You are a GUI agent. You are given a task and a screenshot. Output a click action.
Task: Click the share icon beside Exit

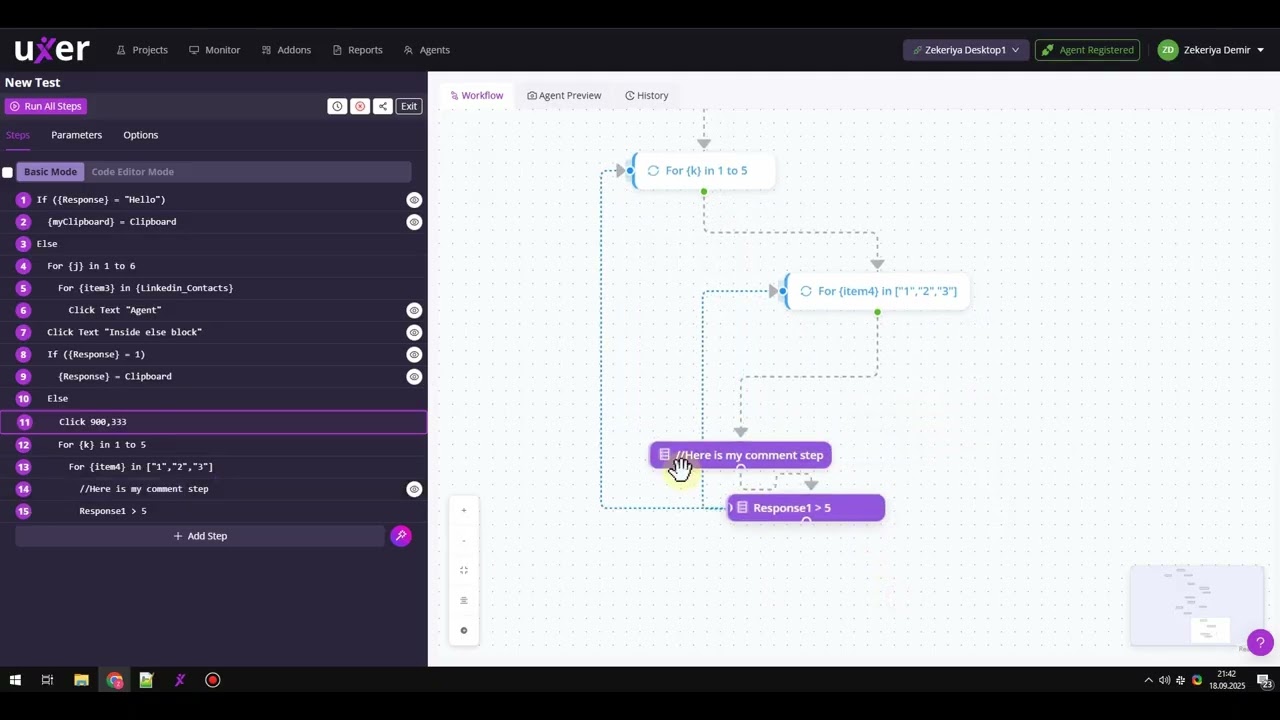tap(382, 106)
